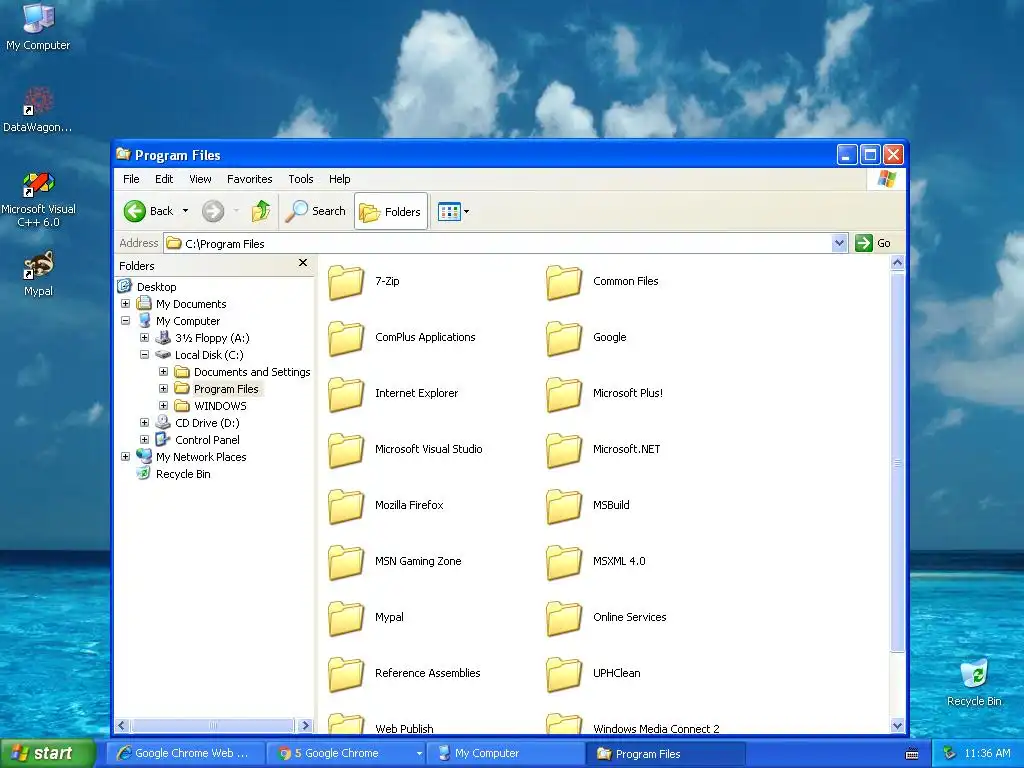Open the 7-Zip folder icon
The height and width of the screenshot is (768, 1024).
(346, 282)
